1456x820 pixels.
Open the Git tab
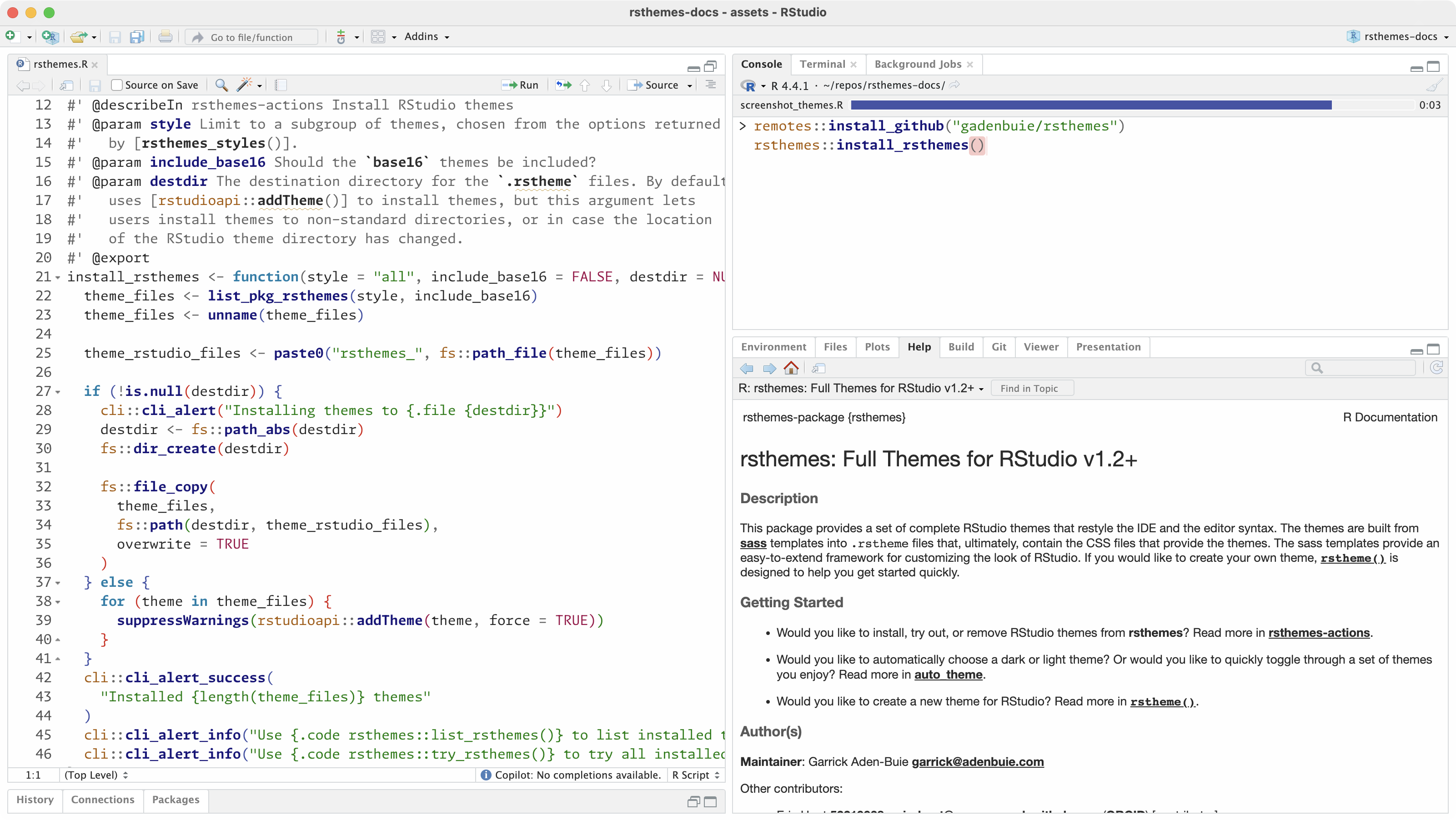[x=999, y=347]
